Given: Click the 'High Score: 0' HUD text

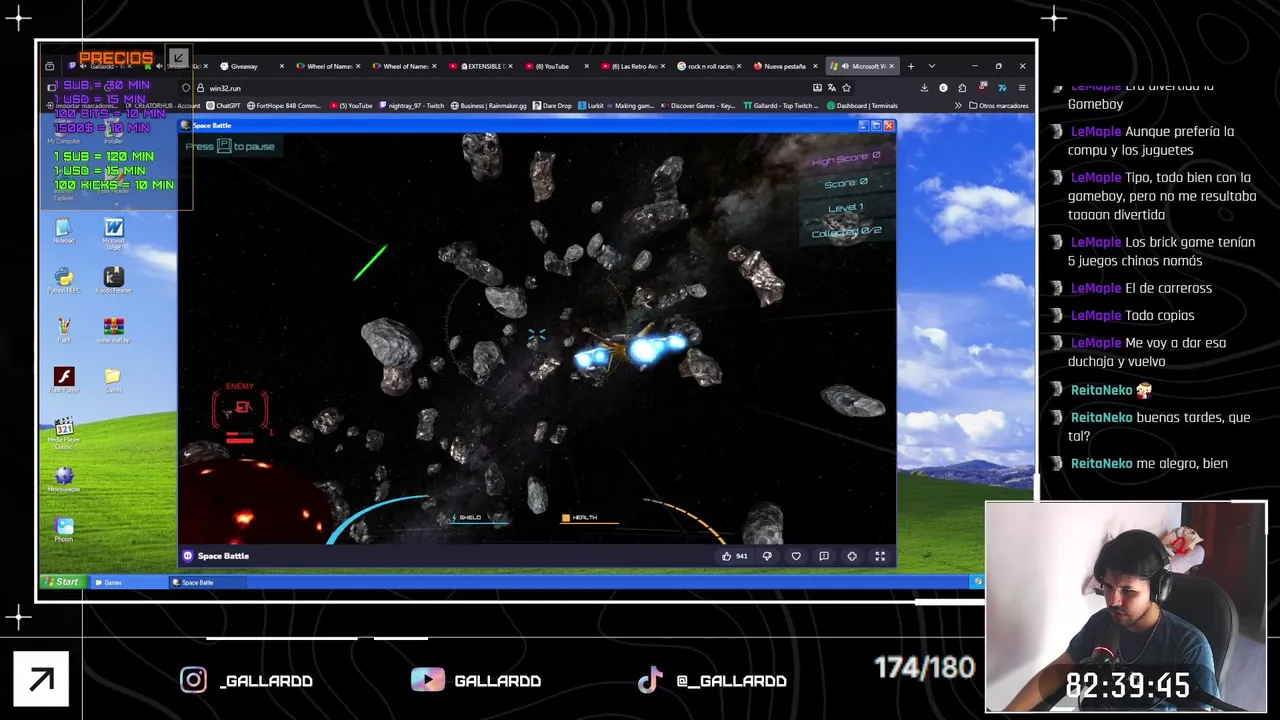Looking at the screenshot, I should coord(846,158).
